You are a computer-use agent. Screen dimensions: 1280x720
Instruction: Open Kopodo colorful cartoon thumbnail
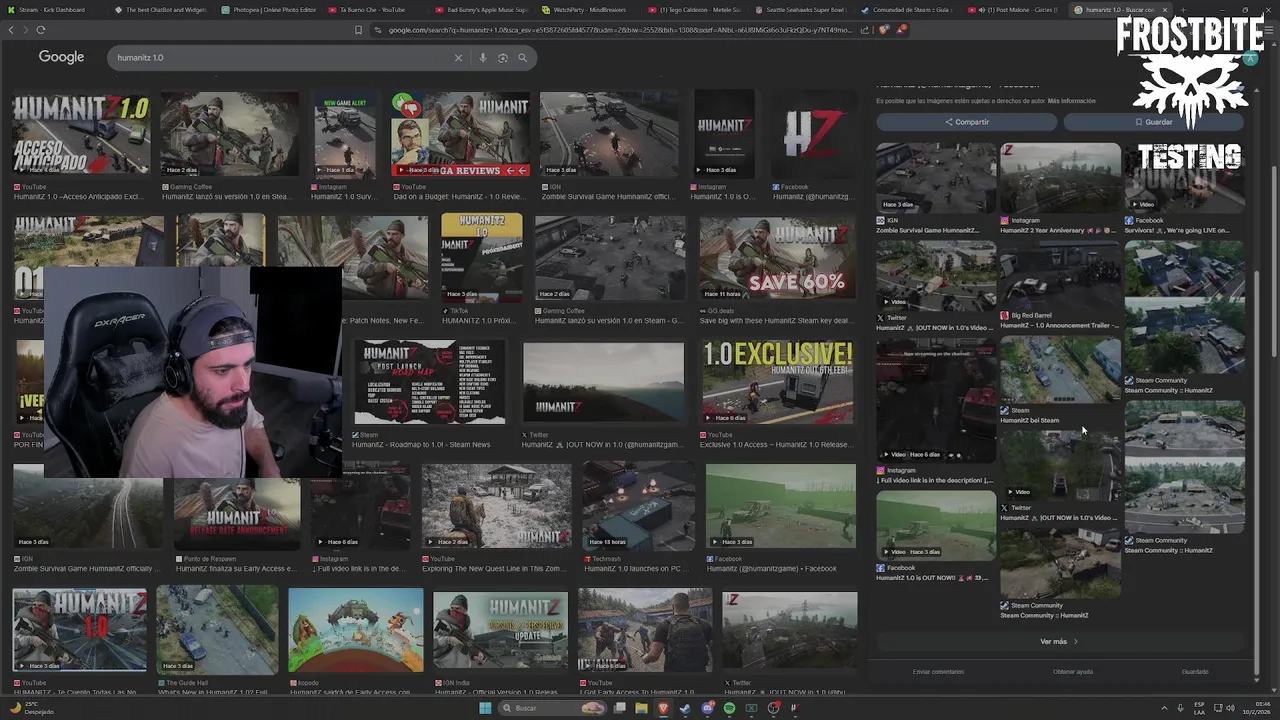tap(356, 630)
